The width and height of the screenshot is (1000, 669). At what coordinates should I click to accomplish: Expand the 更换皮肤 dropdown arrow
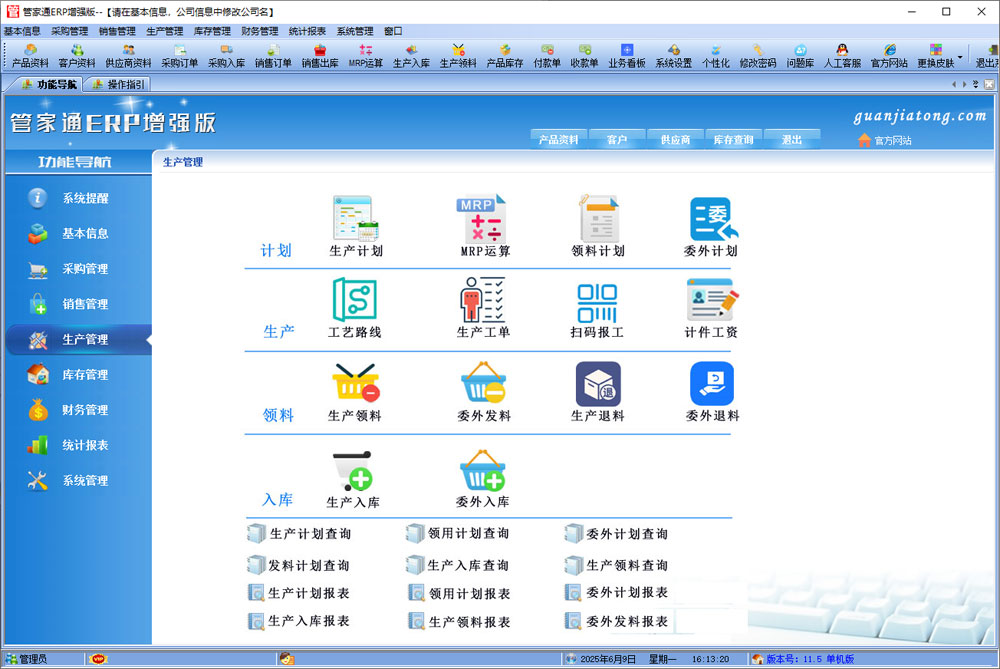(961, 57)
